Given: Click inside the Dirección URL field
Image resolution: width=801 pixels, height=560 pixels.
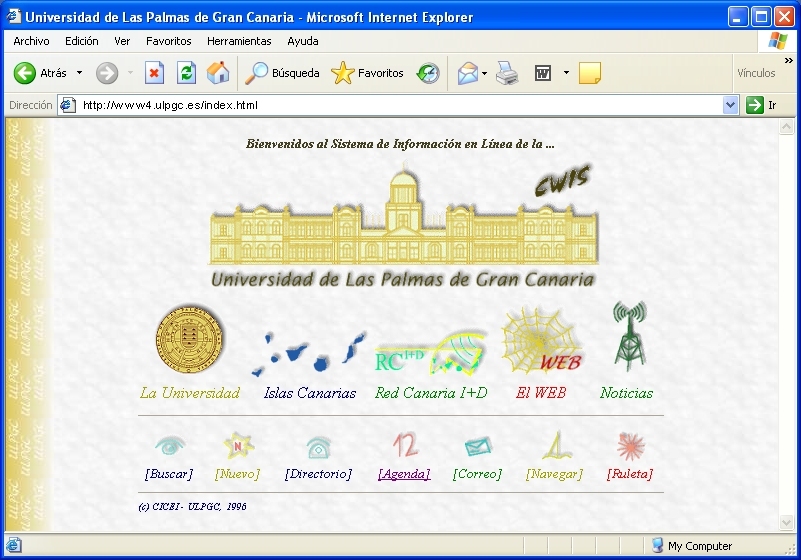Looking at the screenshot, I should 398,105.
